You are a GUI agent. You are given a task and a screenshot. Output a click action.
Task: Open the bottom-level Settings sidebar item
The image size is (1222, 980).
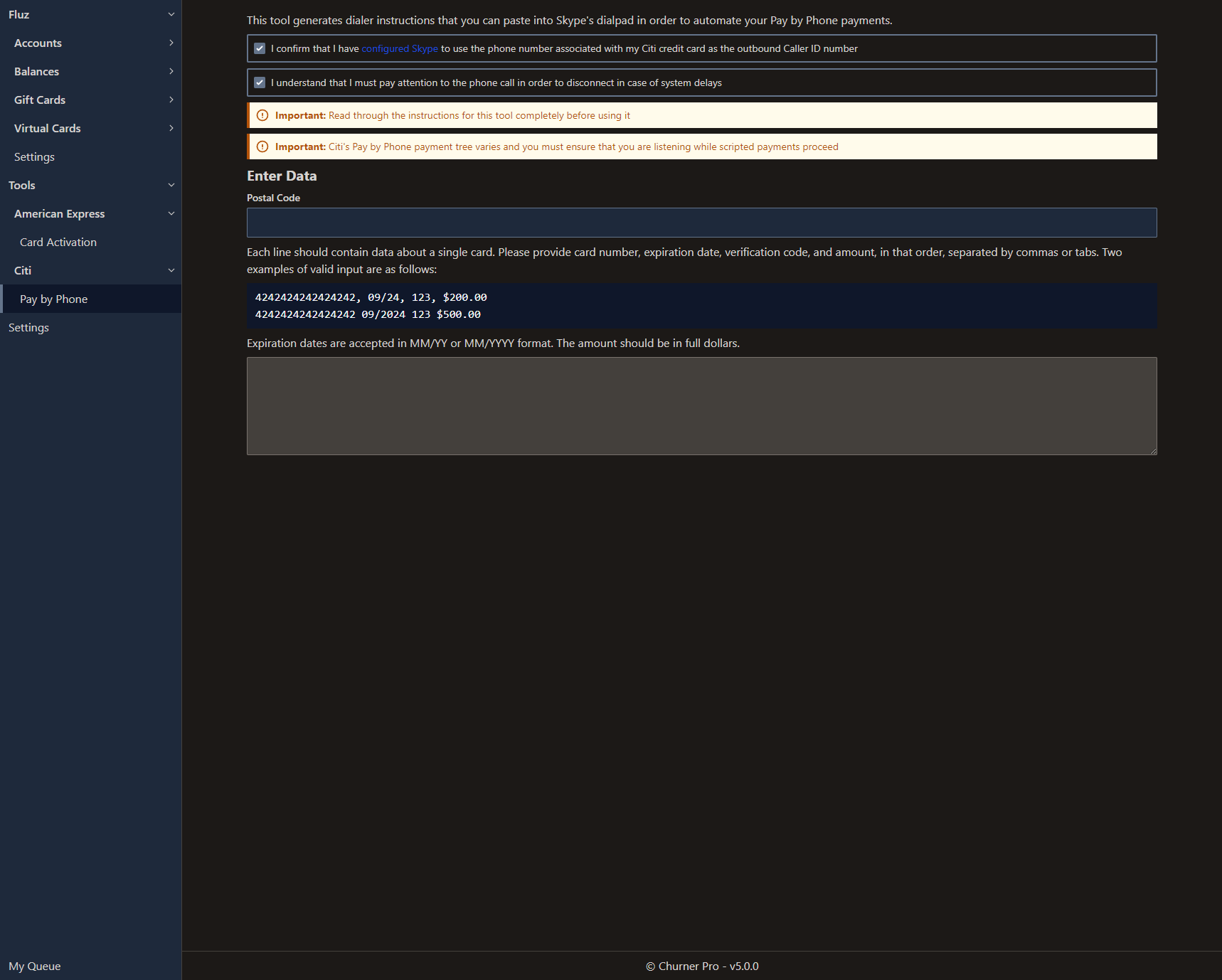(28, 327)
